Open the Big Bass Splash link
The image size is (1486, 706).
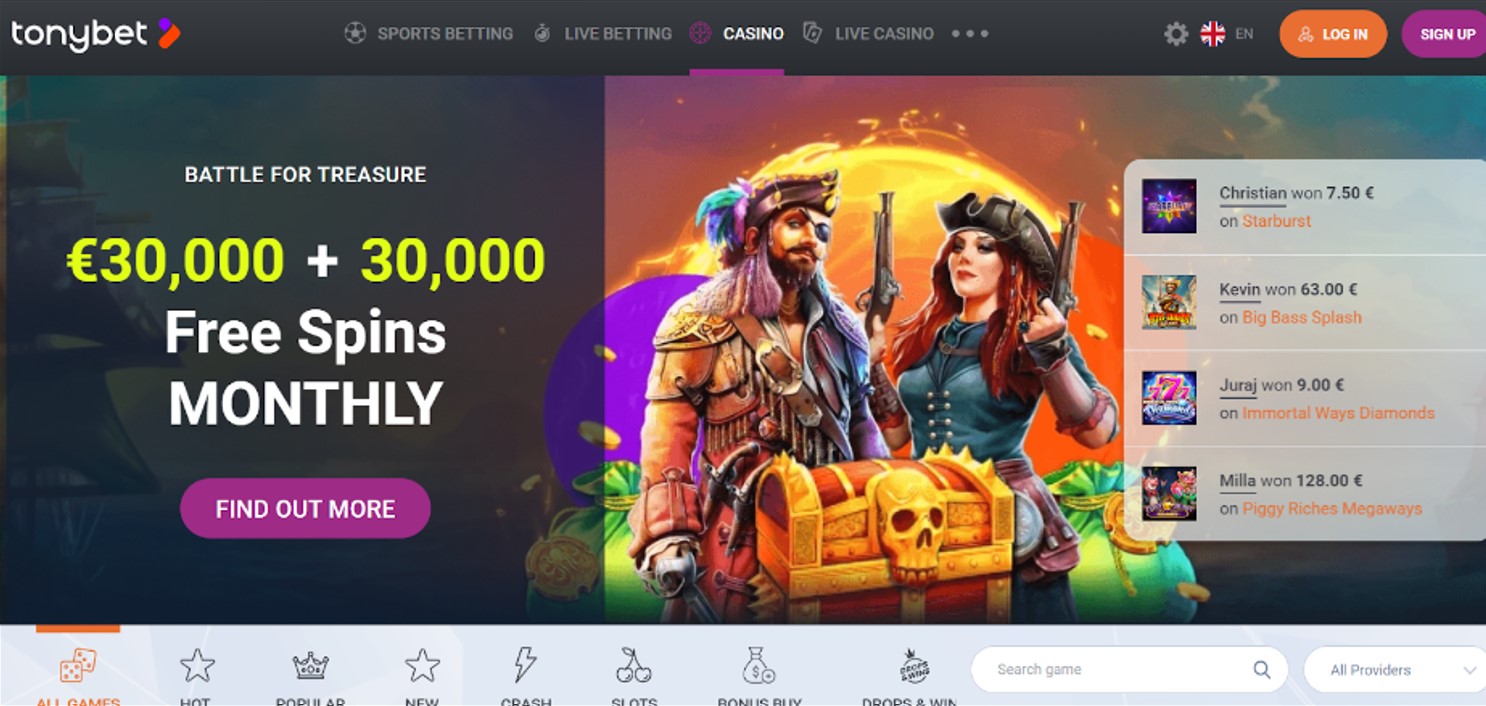[1302, 317]
